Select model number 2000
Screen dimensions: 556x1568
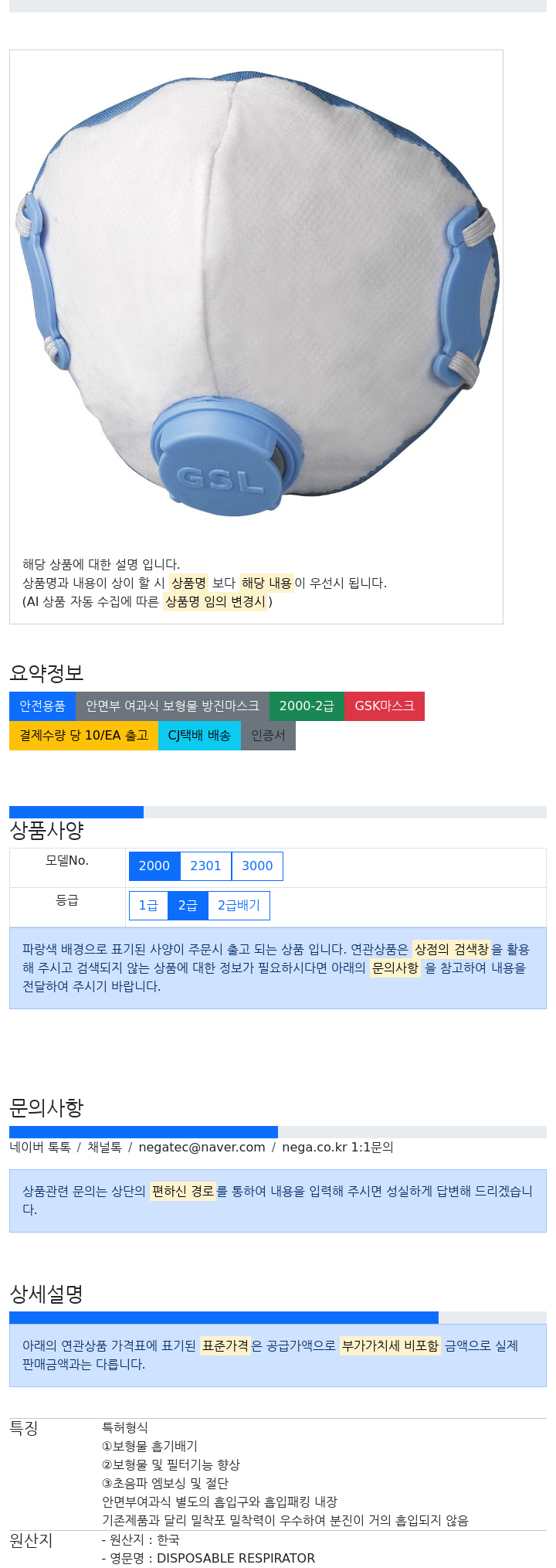tap(154, 866)
